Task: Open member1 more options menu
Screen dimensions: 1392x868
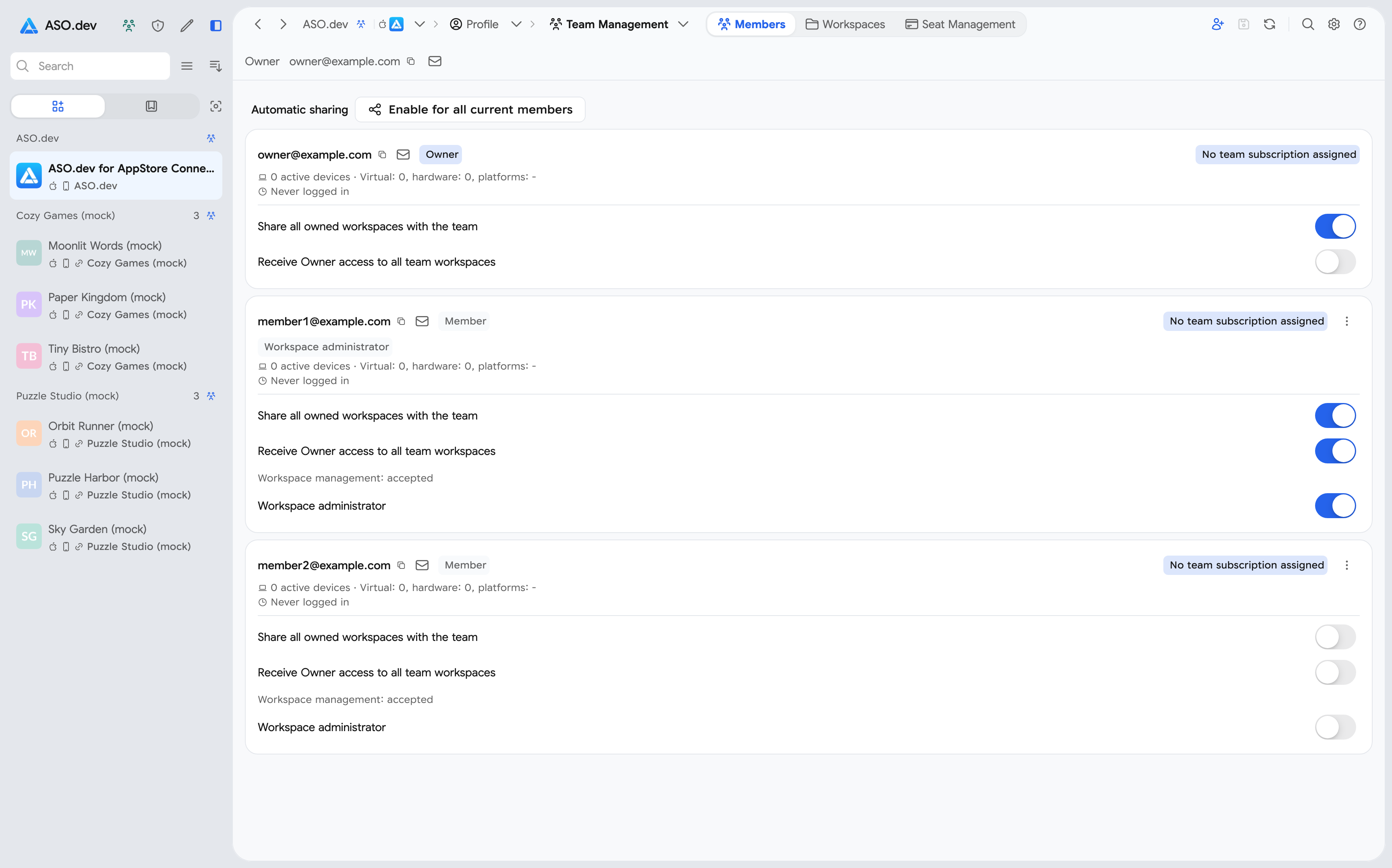Action: tap(1346, 322)
